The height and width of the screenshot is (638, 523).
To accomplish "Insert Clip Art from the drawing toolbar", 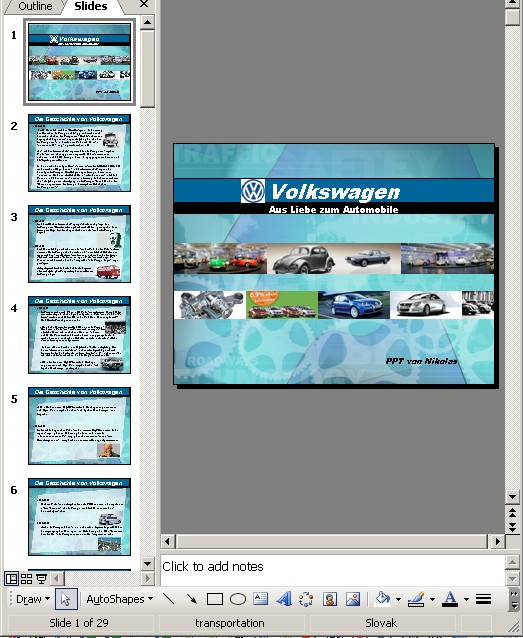I will tap(330, 599).
